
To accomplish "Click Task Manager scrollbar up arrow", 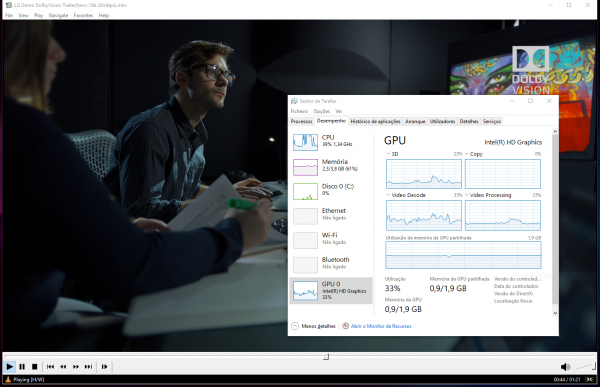I will coord(555,132).
